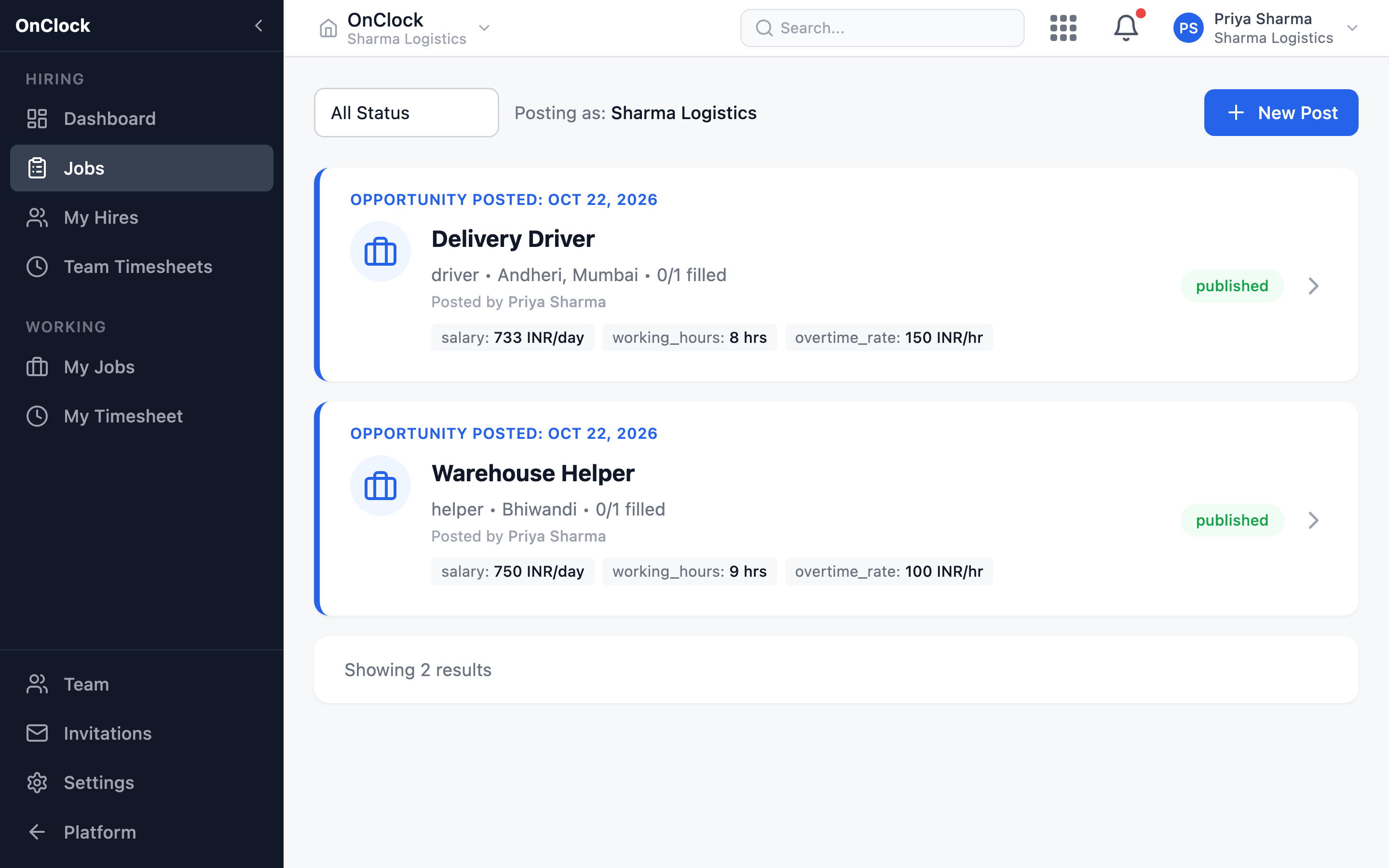Viewport: 1389px width, 868px height.
Task: Select My Hires in the sidebar
Action: (142, 217)
